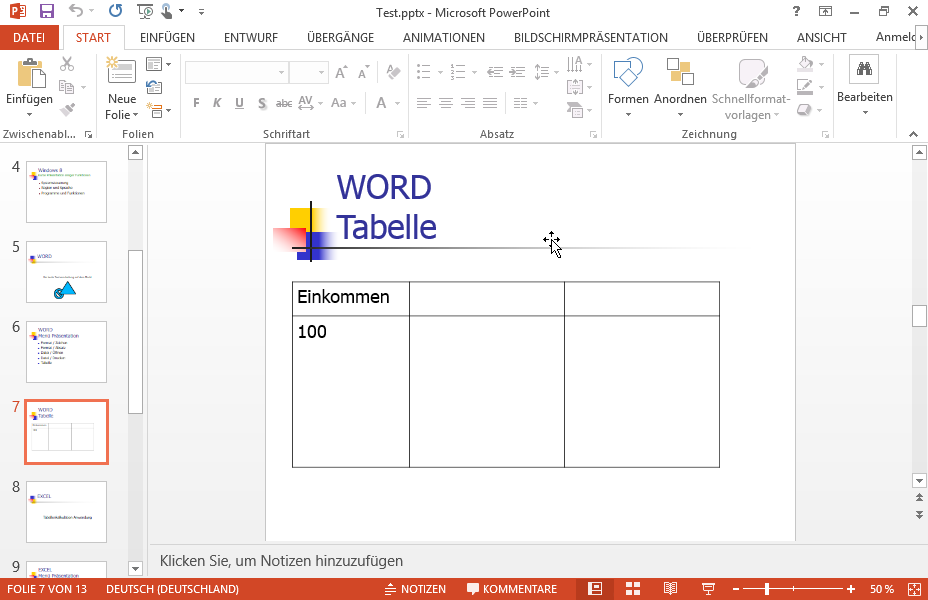Image resolution: width=928 pixels, height=600 pixels.
Task: Undo the last action
Action: tap(76, 11)
